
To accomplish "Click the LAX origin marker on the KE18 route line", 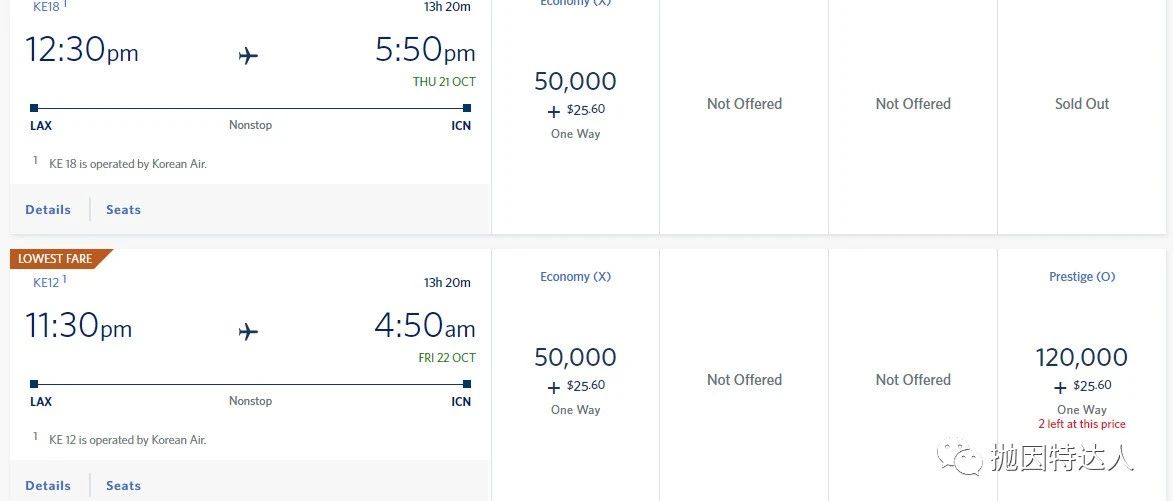I will tap(34, 108).
